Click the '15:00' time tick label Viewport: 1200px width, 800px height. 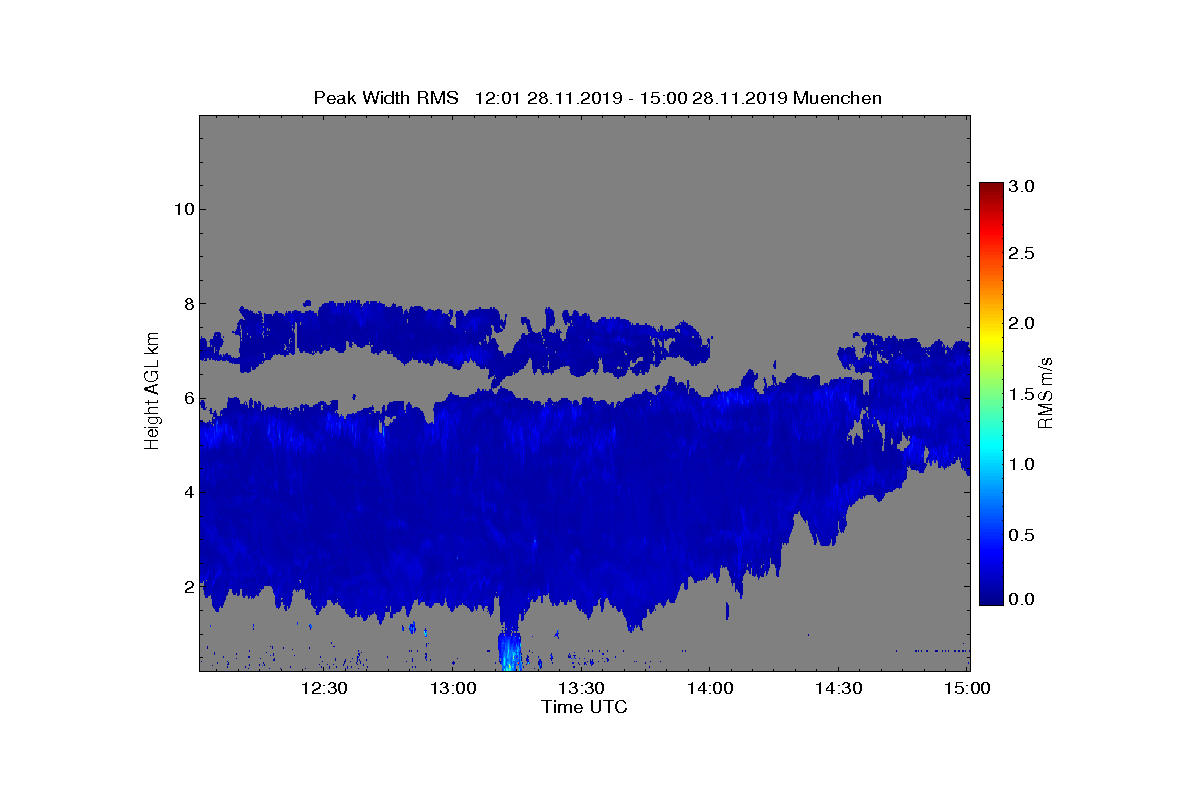(x=967, y=688)
